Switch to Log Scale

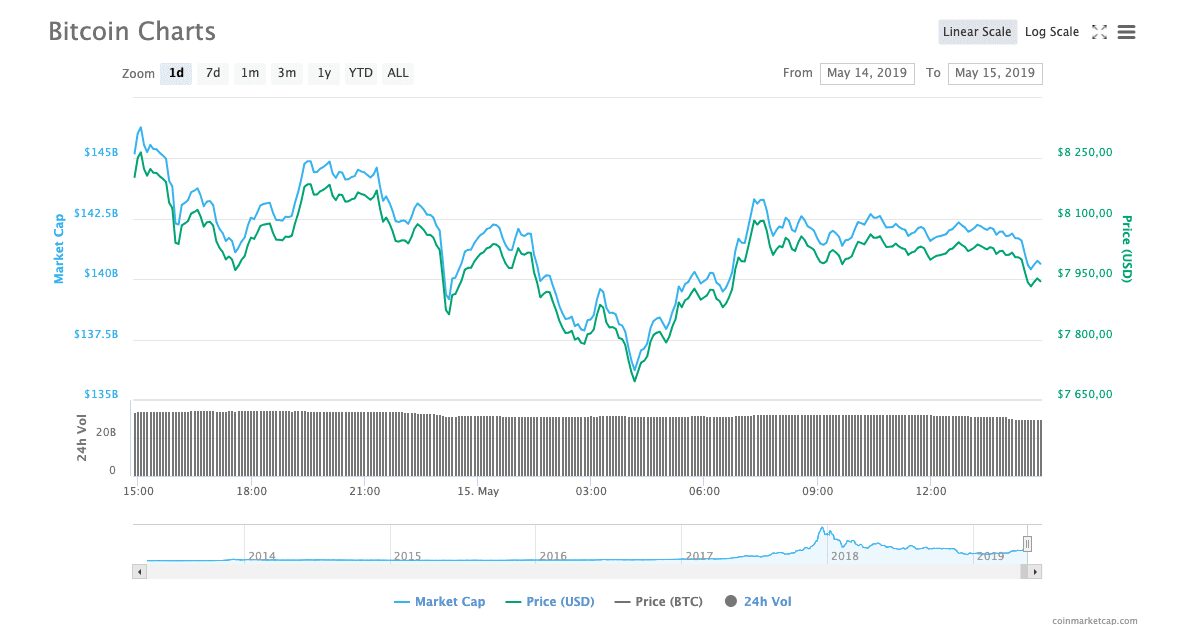[1051, 32]
